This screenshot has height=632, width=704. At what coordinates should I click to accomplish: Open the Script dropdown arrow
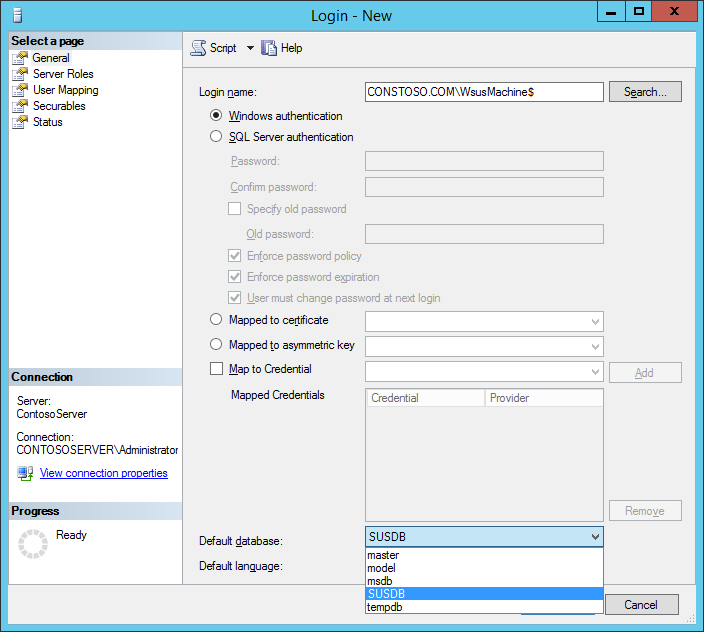(x=250, y=48)
